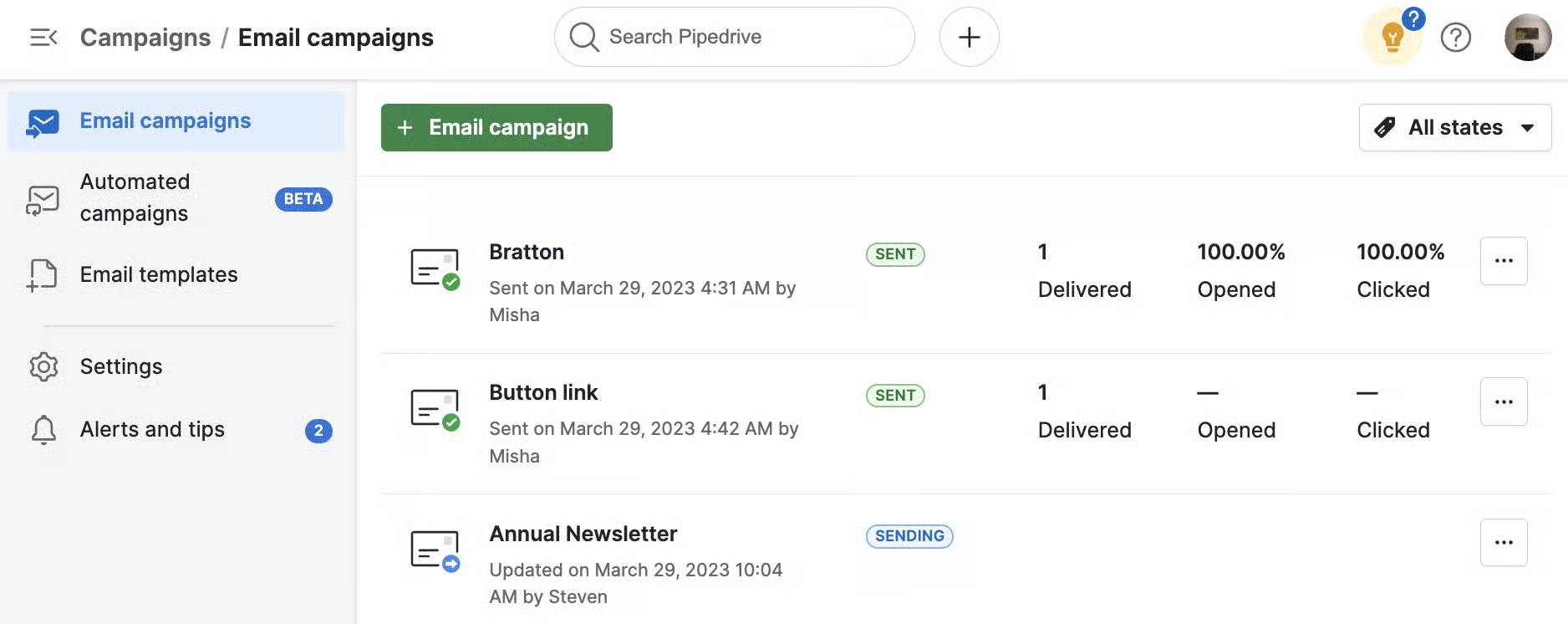Click the SENDING status badge
The image size is (1568, 624).
(x=909, y=536)
